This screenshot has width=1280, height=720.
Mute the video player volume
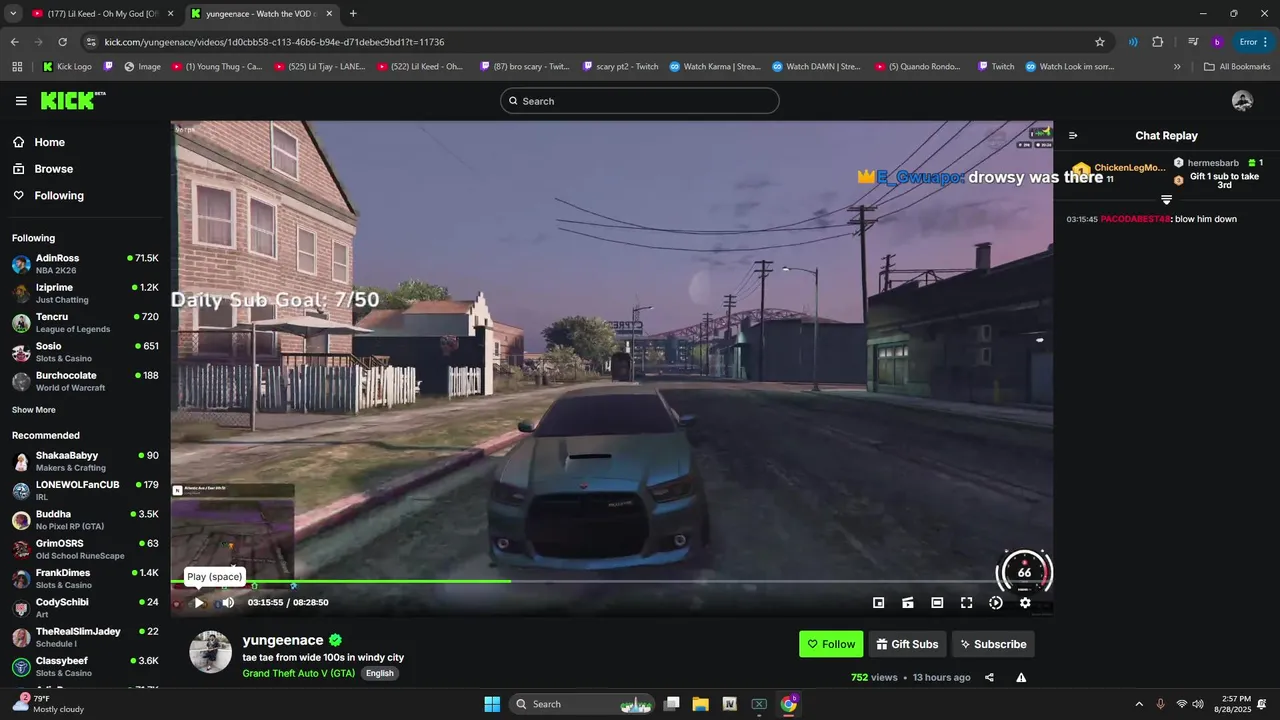(228, 602)
